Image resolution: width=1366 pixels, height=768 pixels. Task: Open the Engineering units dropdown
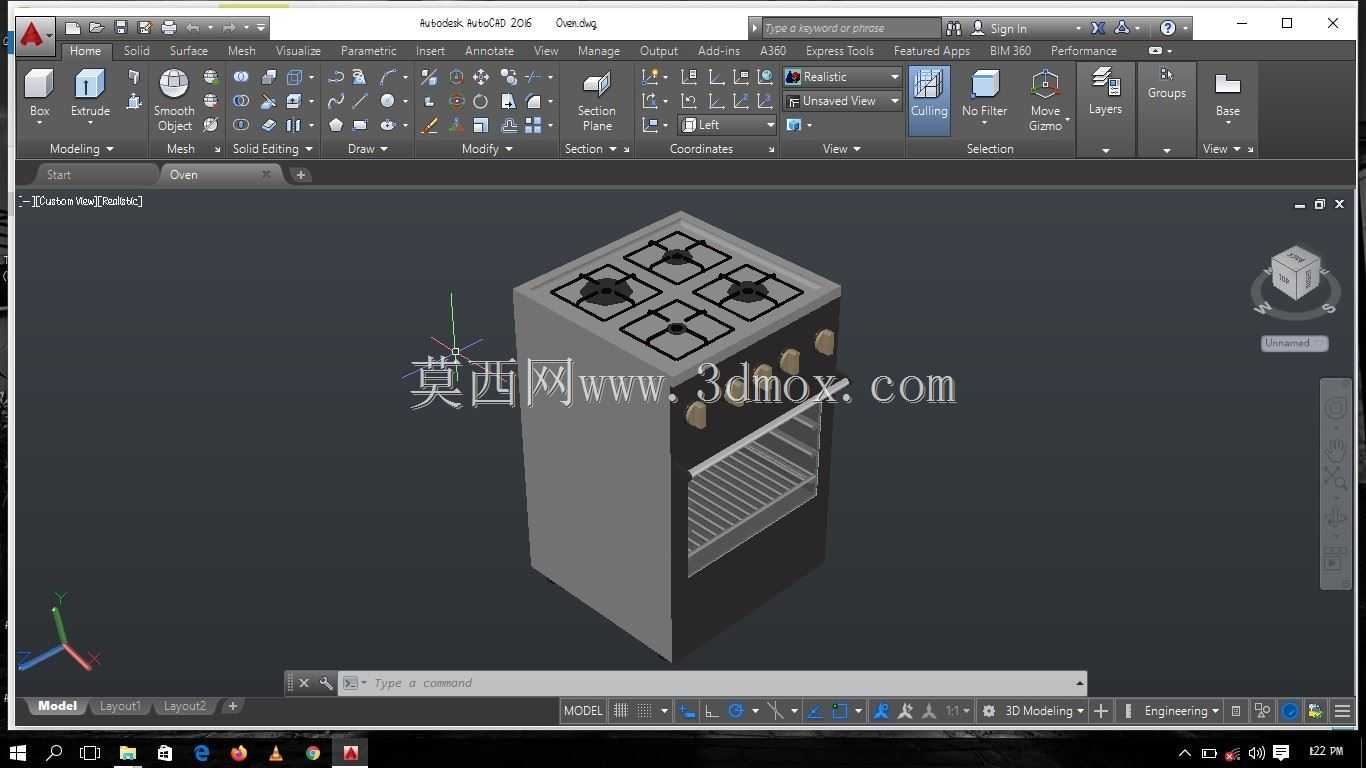point(1182,711)
